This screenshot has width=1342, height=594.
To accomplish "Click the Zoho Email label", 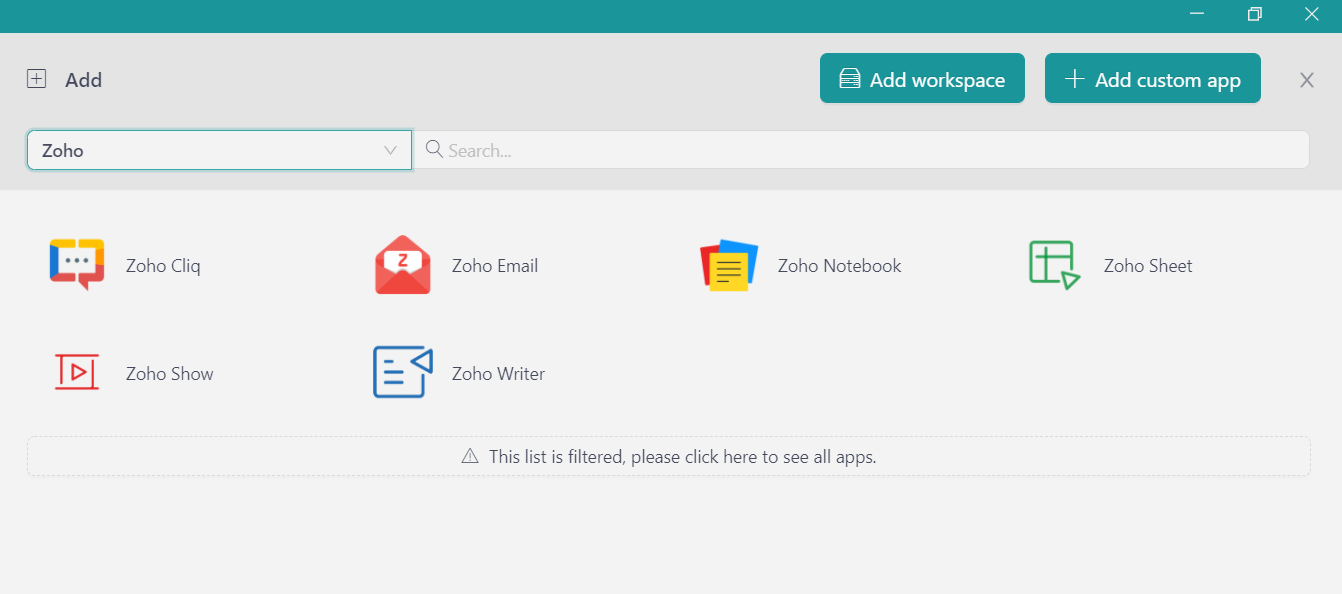I will [x=495, y=265].
